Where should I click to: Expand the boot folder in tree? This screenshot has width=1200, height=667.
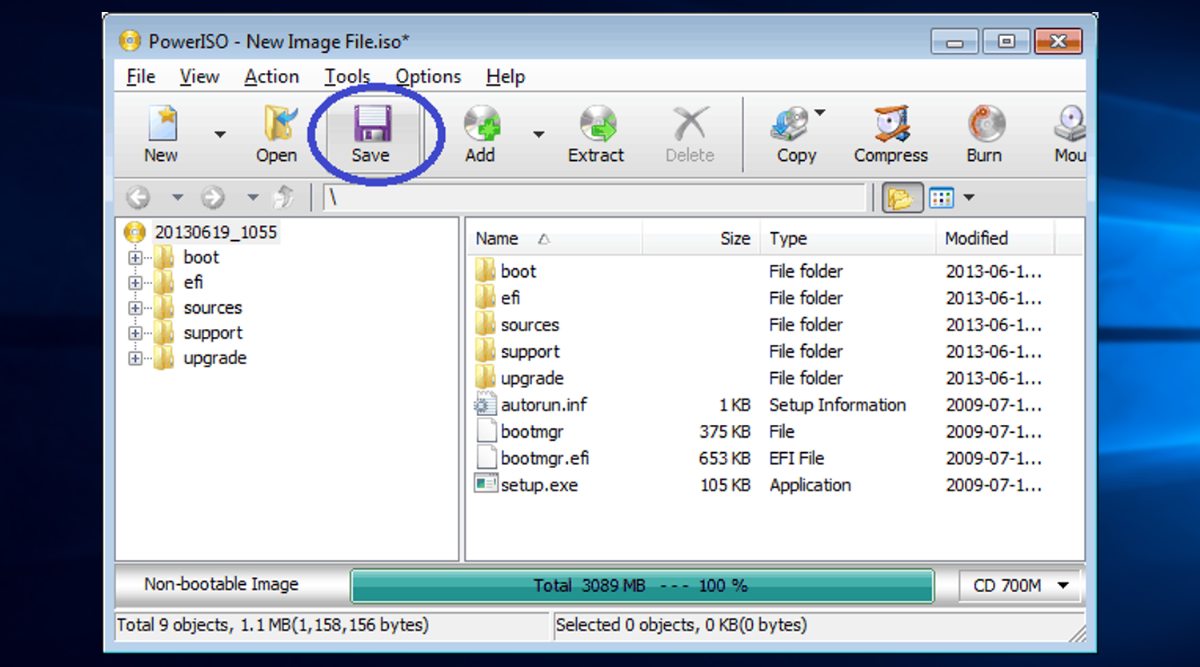click(135, 258)
